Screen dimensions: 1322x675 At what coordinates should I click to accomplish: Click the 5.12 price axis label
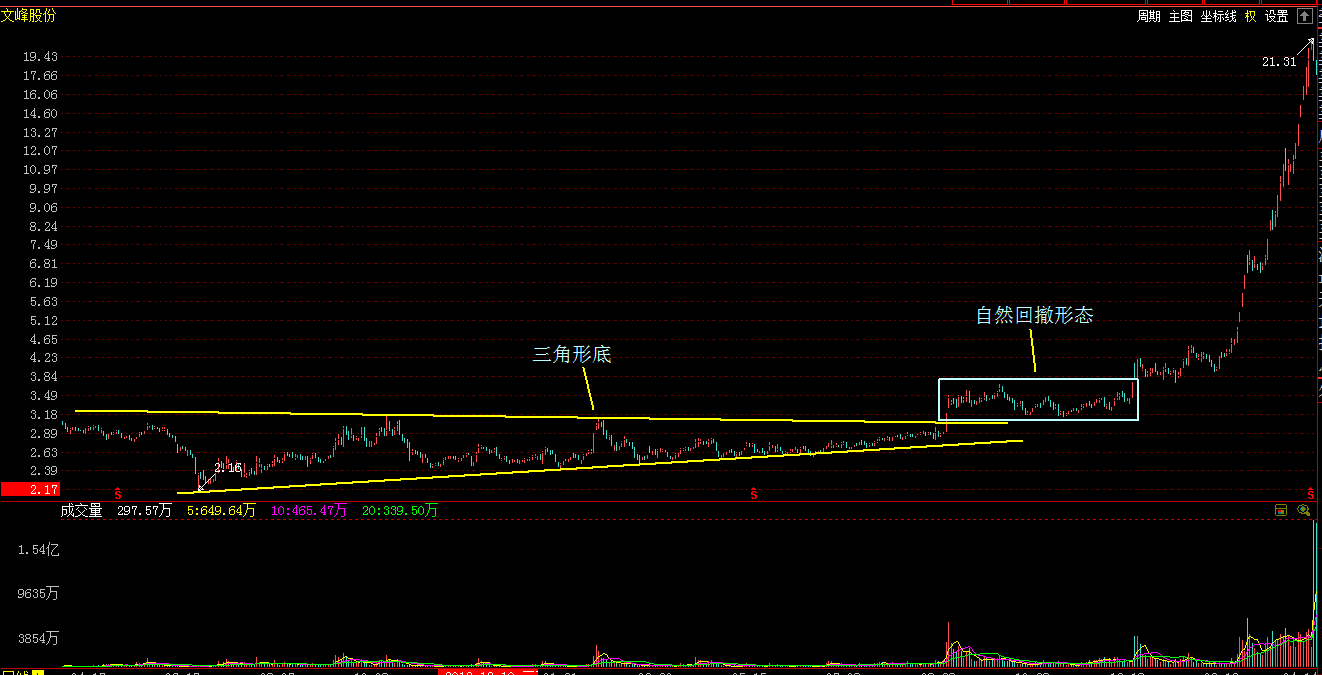coord(43,321)
